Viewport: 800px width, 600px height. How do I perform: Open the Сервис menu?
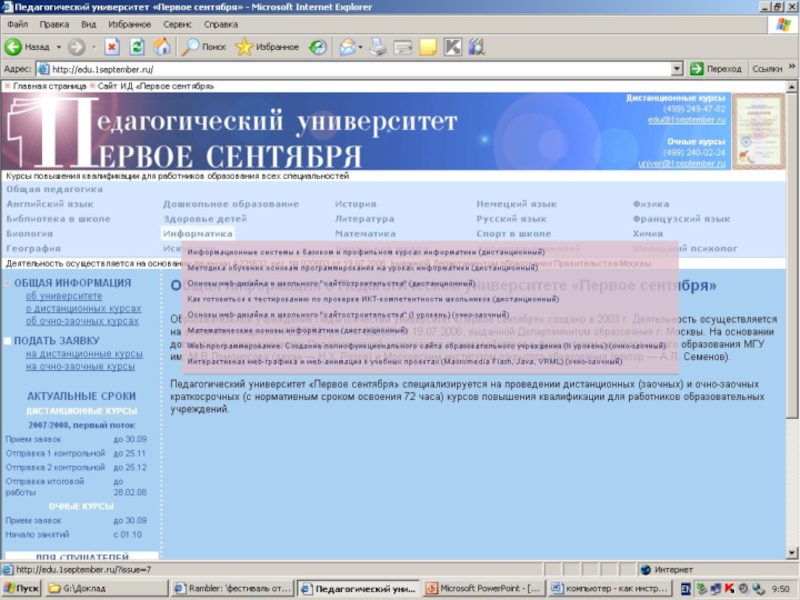tap(177, 24)
